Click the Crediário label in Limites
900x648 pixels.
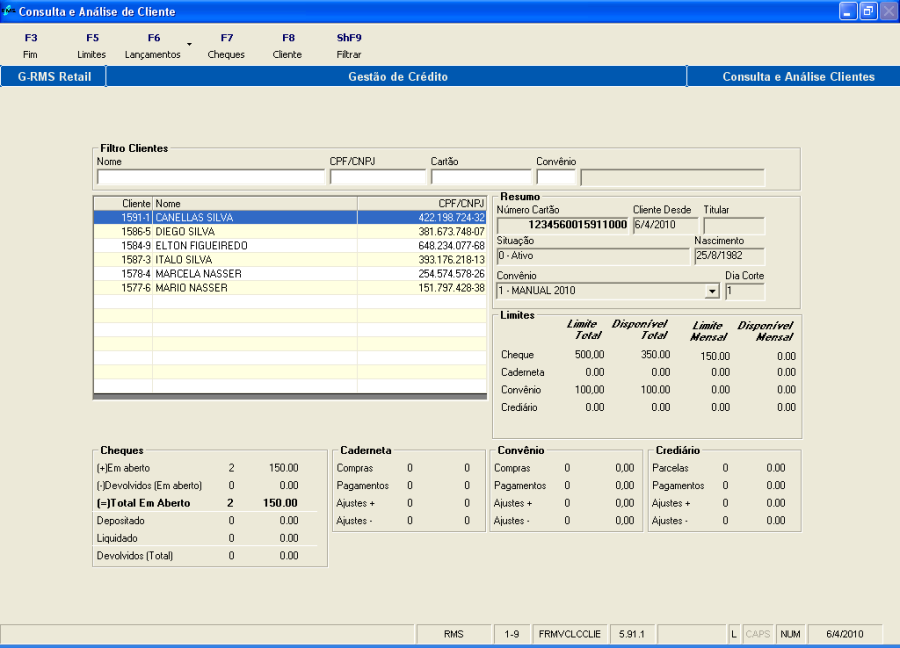519,408
